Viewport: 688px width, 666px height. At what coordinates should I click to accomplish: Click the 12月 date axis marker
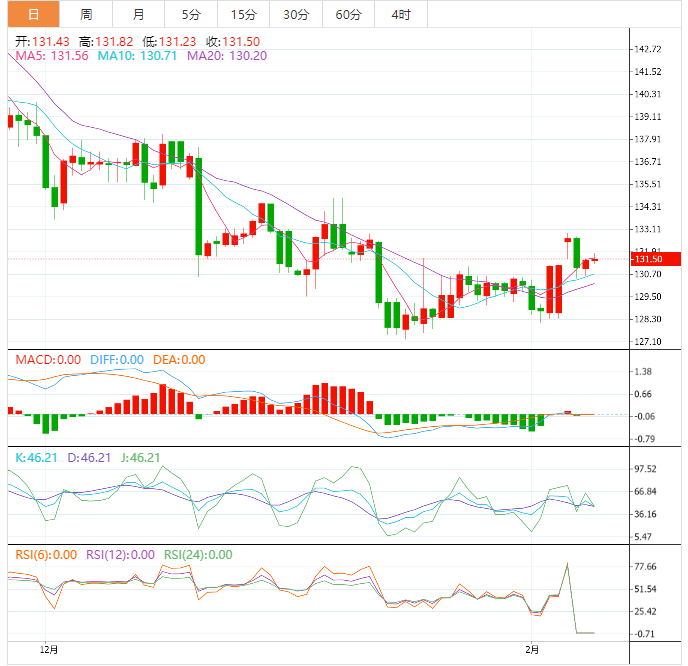pyautogui.click(x=46, y=649)
